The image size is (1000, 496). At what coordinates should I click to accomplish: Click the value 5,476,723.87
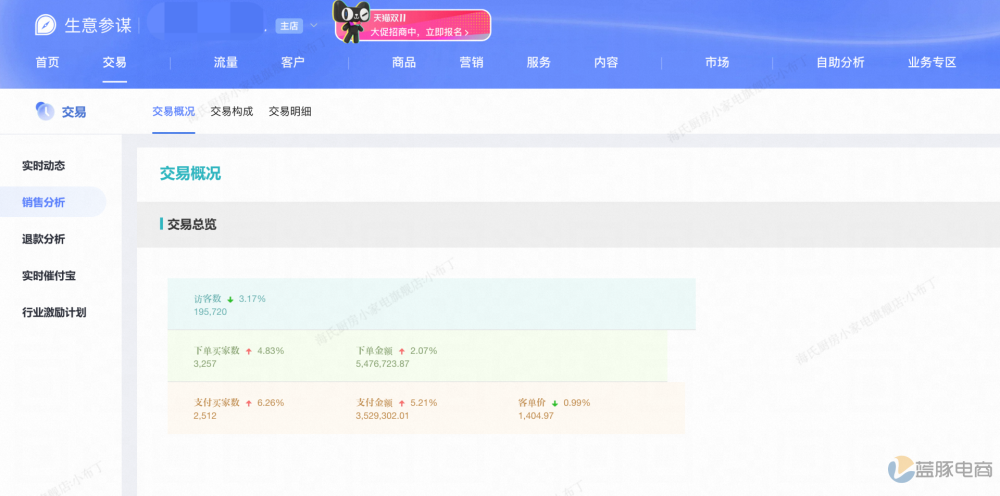(x=383, y=364)
